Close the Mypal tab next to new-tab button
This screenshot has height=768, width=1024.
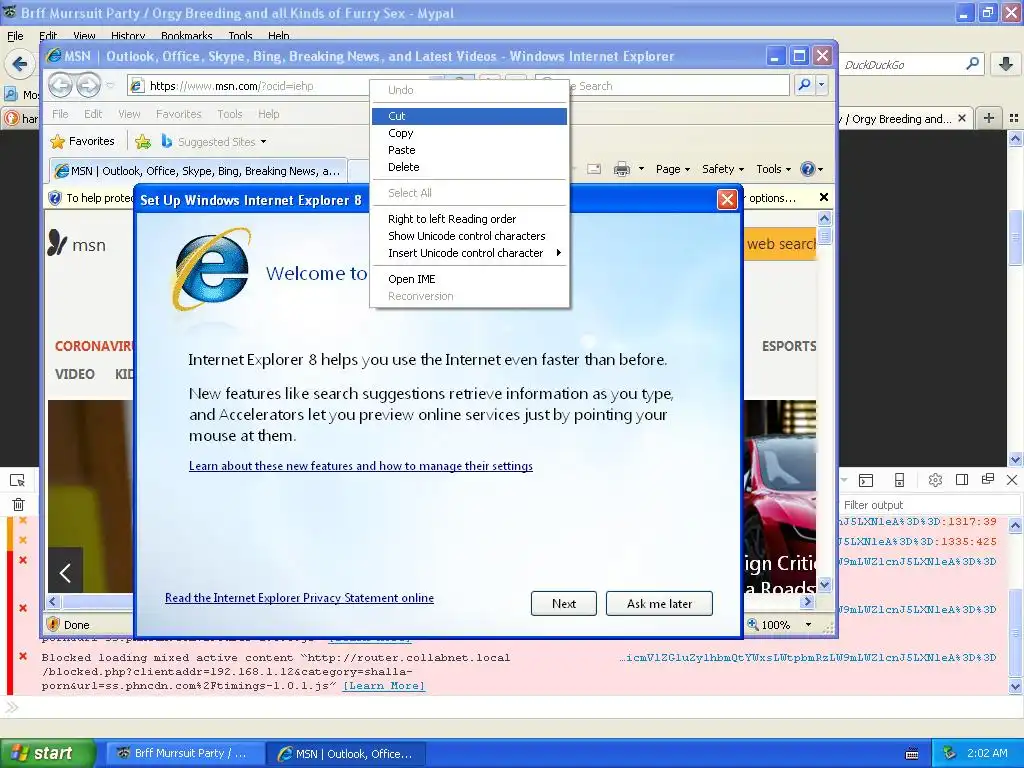click(962, 118)
